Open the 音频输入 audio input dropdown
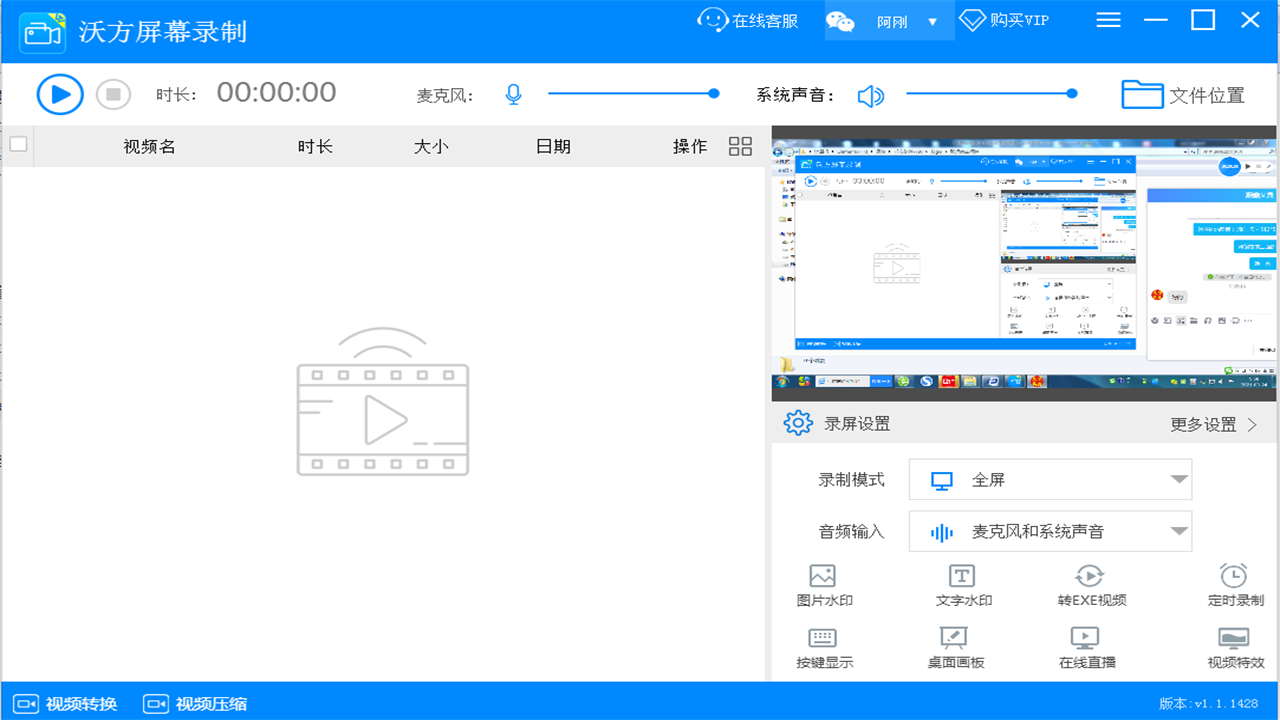This screenshot has width=1280, height=720. 1050,531
